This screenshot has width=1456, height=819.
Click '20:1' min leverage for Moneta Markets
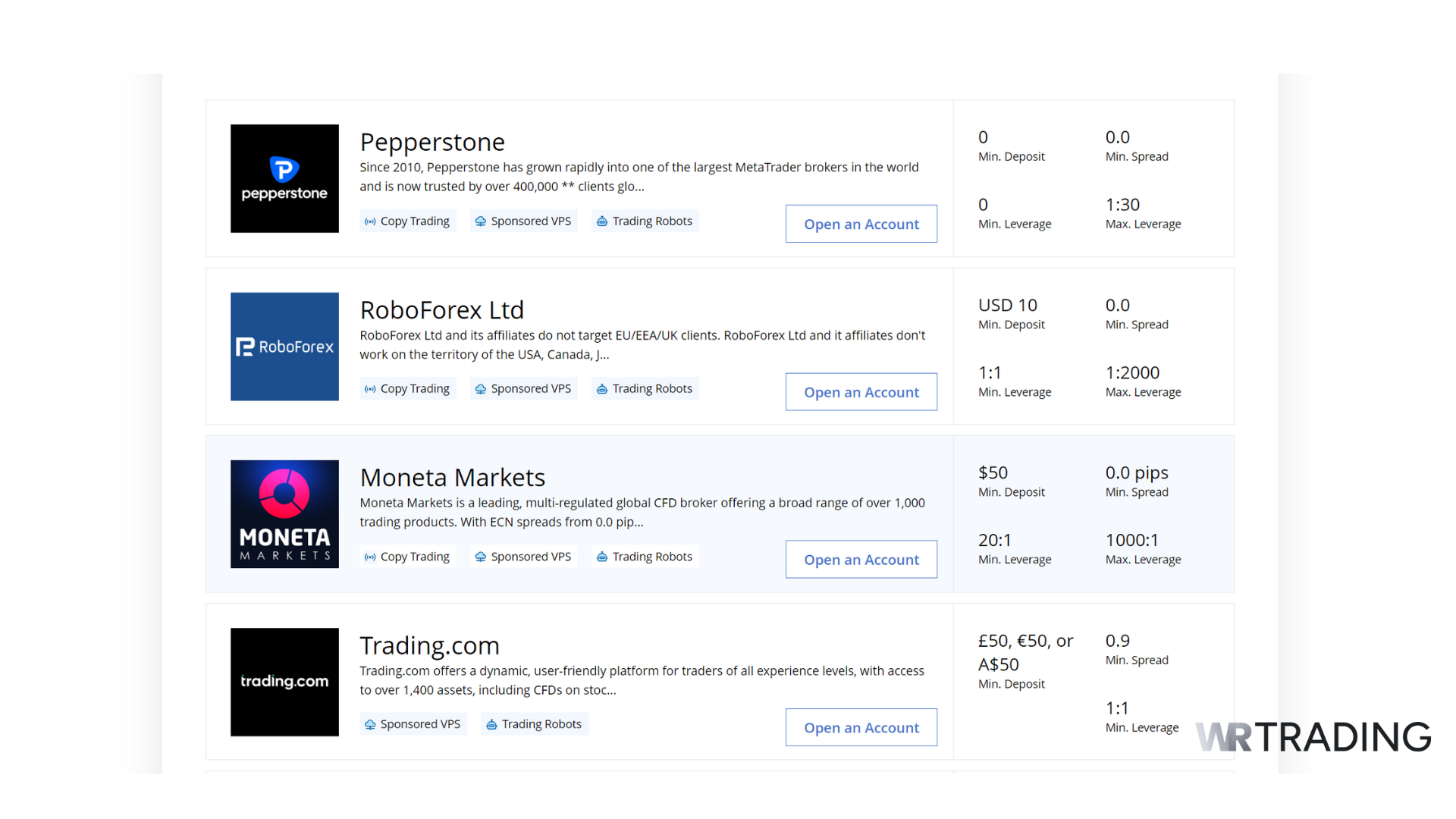click(995, 540)
